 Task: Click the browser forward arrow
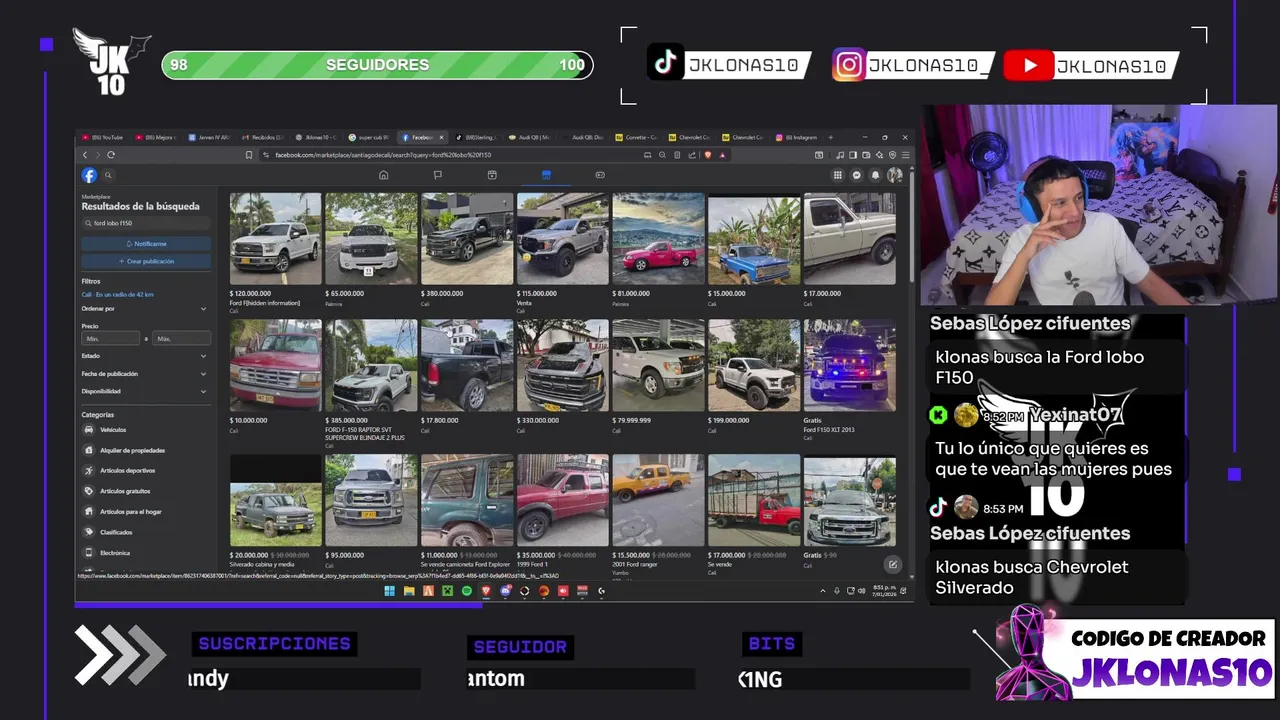tap(97, 155)
